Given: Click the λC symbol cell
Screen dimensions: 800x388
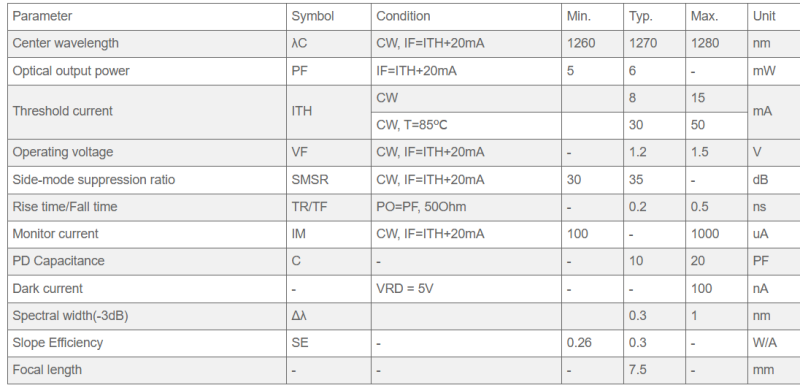Looking at the screenshot, I should point(329,44).
